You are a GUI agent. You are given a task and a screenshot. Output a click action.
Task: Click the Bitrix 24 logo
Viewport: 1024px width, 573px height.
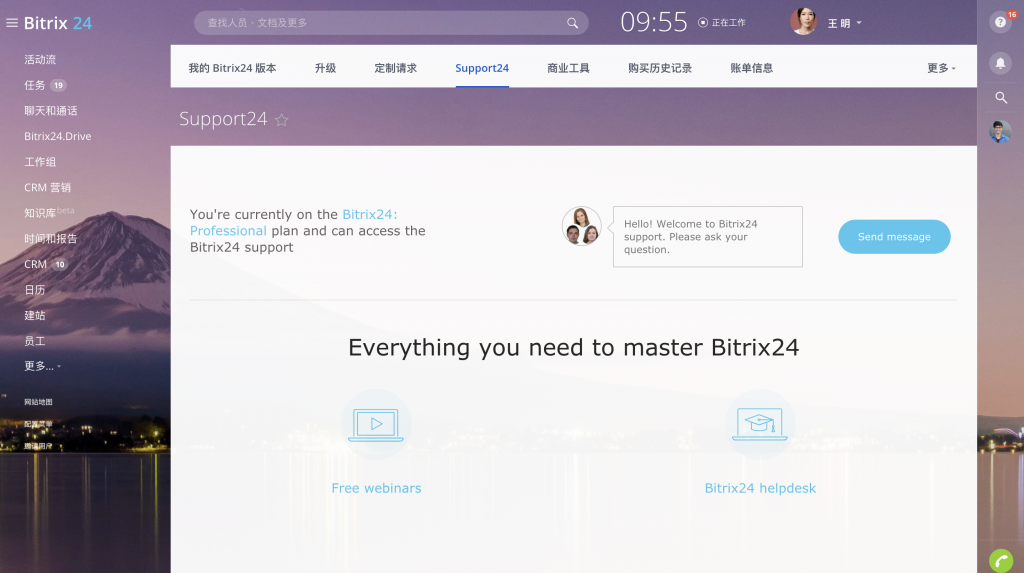(58, 23)
